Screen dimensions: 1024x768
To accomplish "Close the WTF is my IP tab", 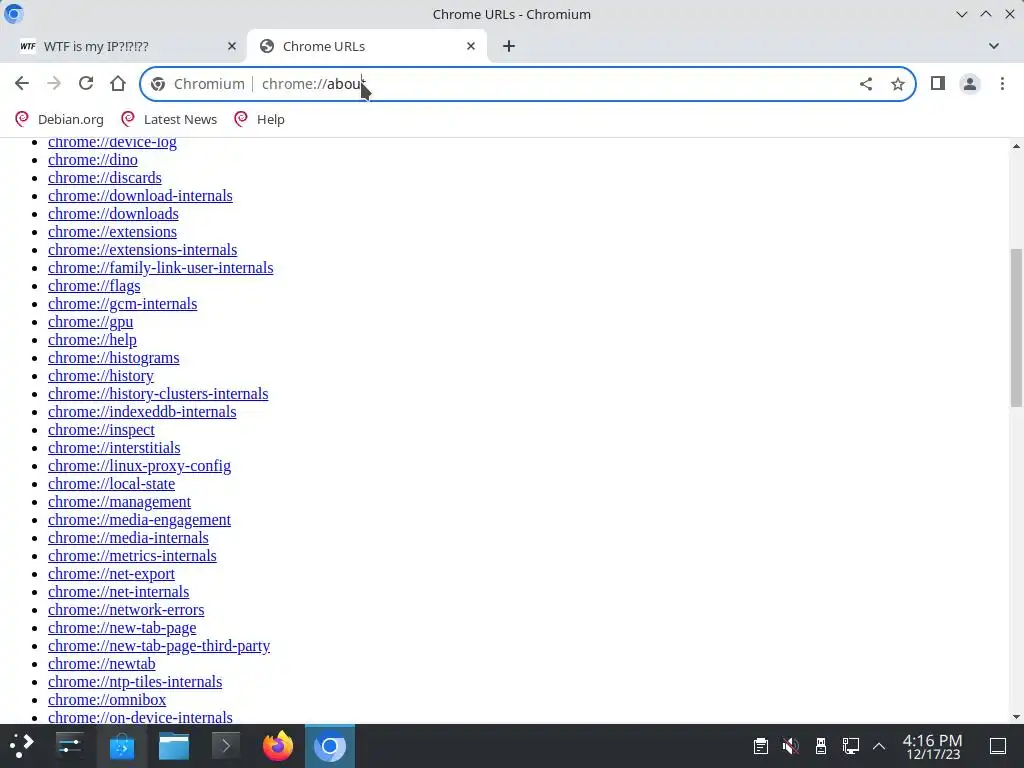I will coord(232,46).
